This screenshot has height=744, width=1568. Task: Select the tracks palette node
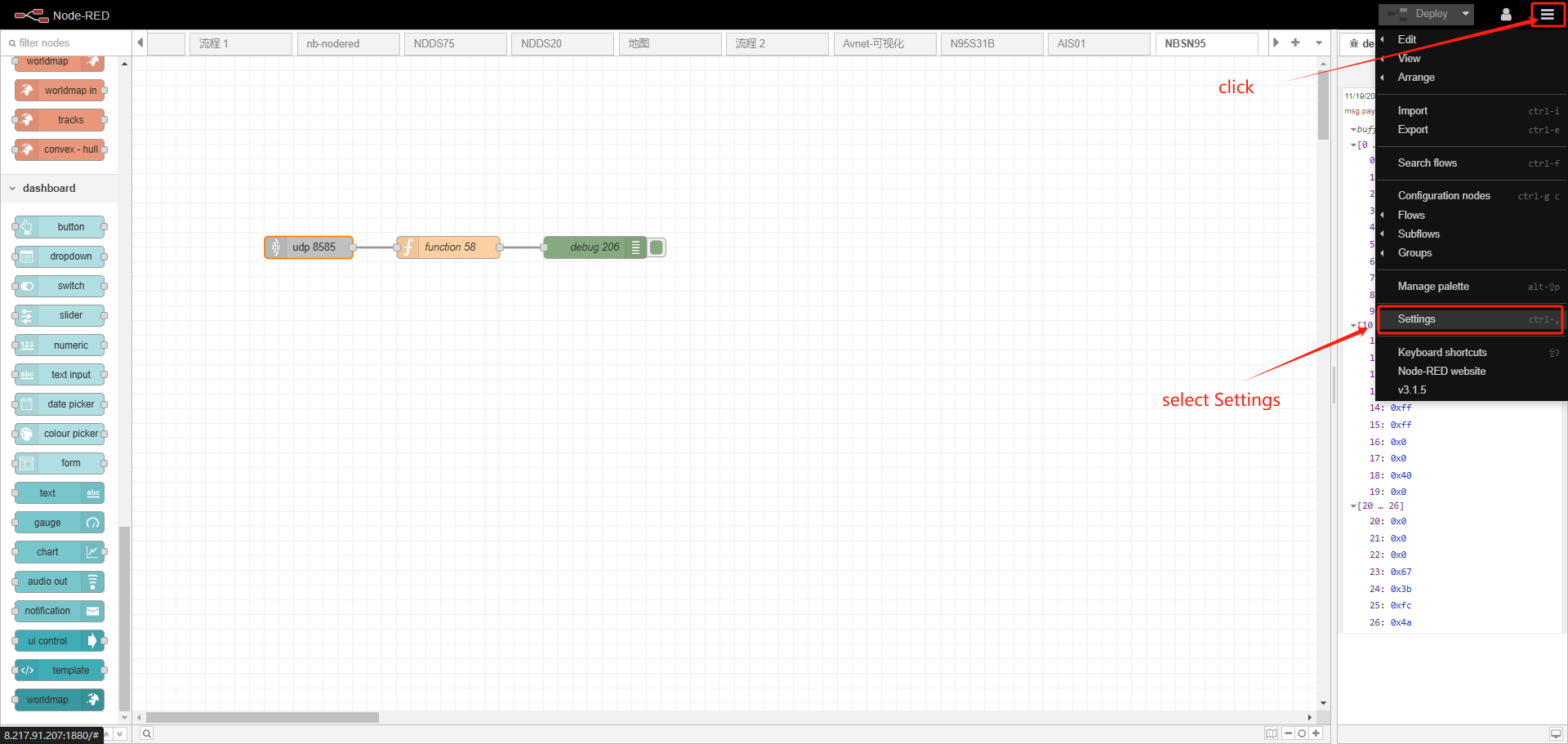point(60,120)
